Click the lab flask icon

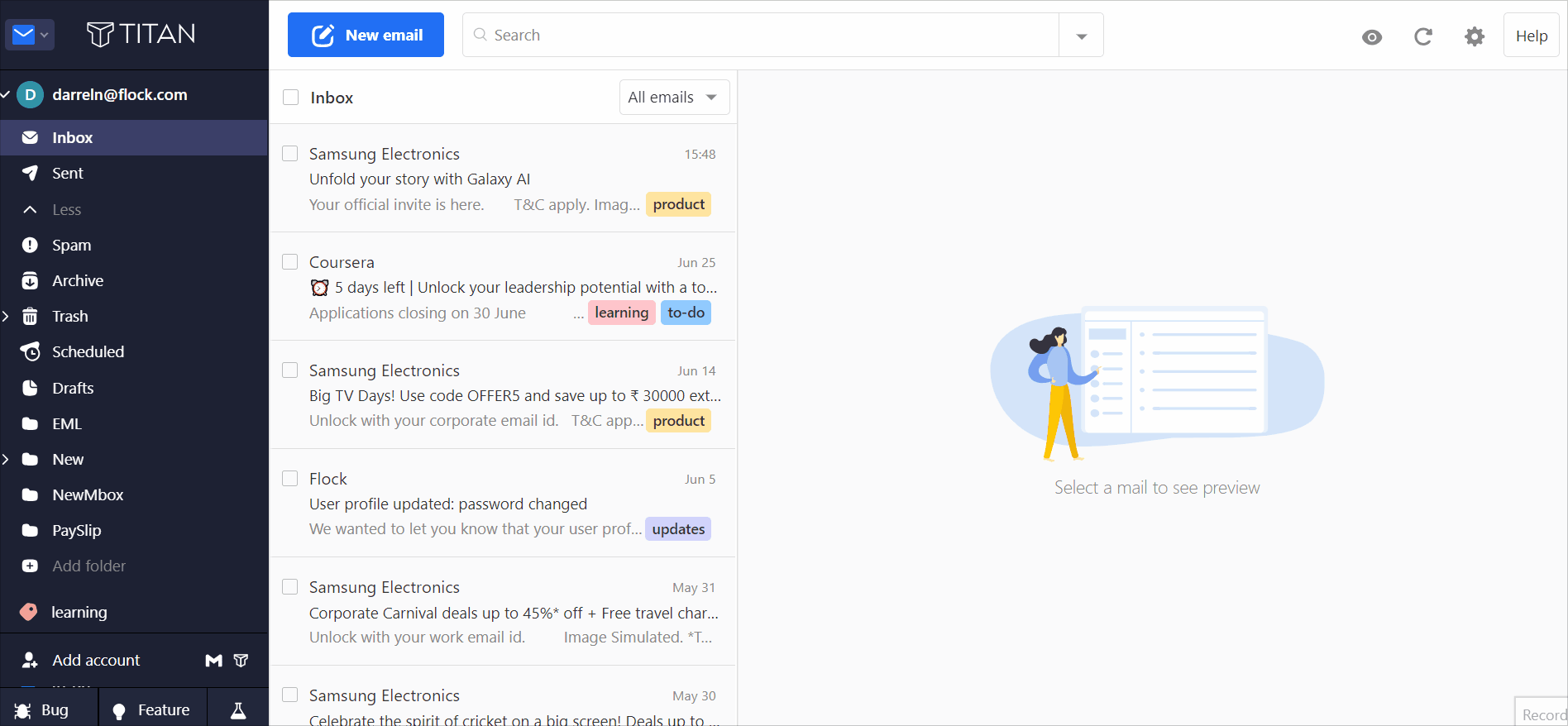[x=238, y=710]
